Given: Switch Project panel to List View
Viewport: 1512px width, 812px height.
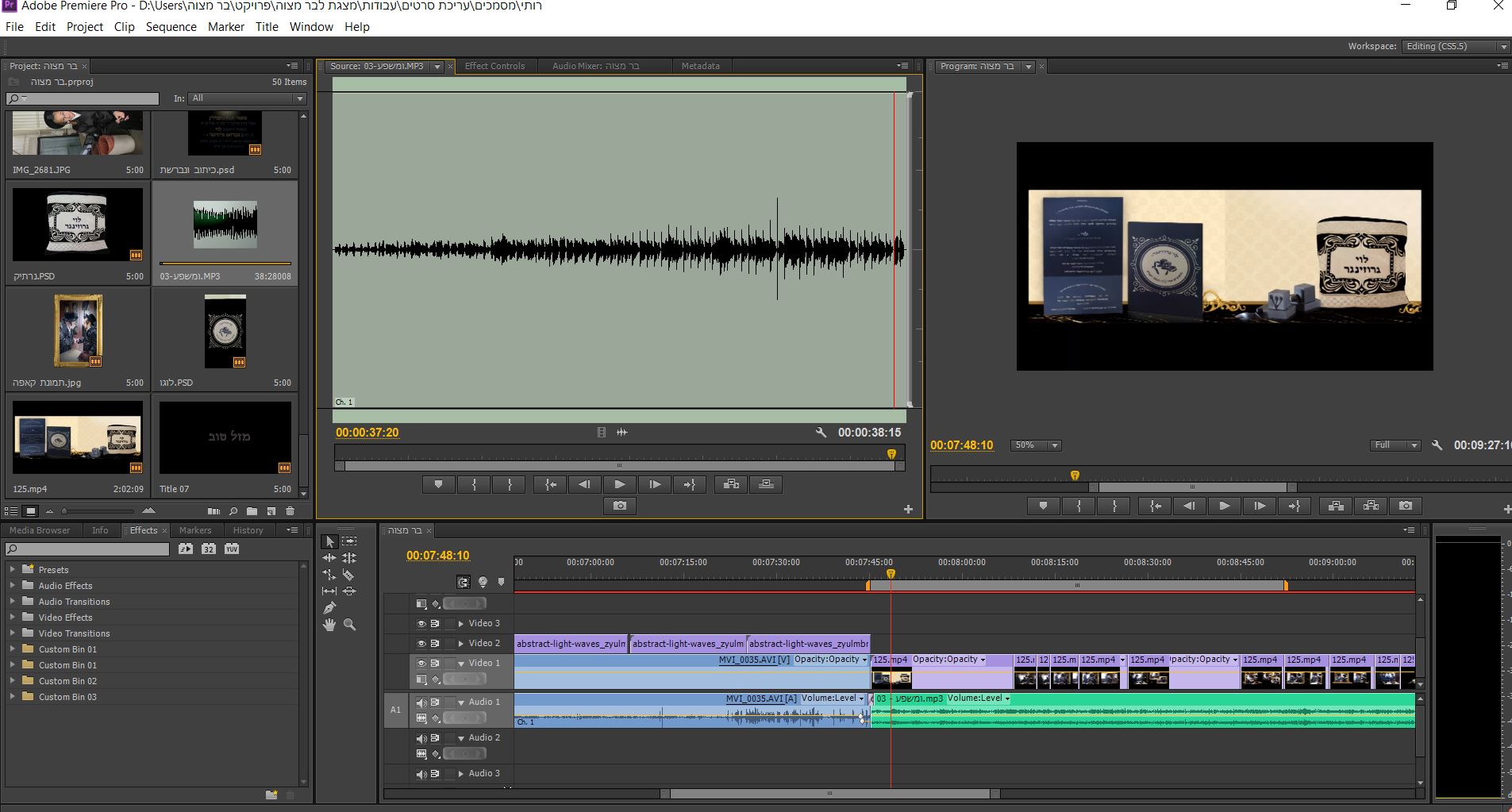Looking at the screenshot, I should tap(12, 511).
